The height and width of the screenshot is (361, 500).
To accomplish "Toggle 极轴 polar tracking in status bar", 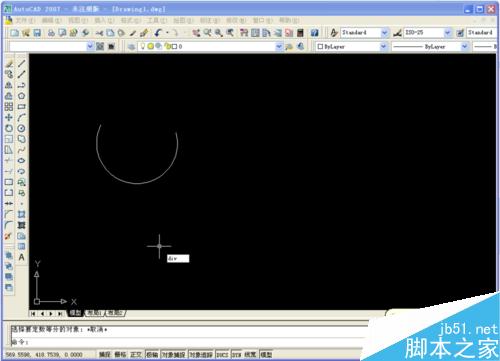I will 152,354.
